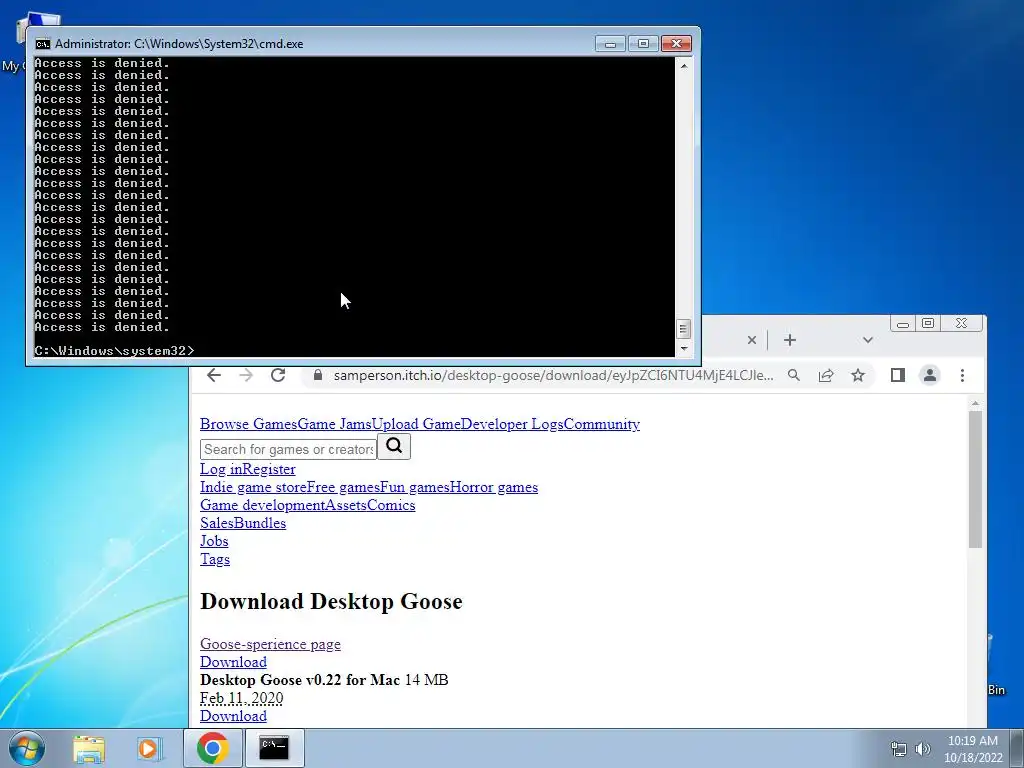Open the Windows Start menu orb
Viewport: 1024px width, 768px height.
[26, 748]
